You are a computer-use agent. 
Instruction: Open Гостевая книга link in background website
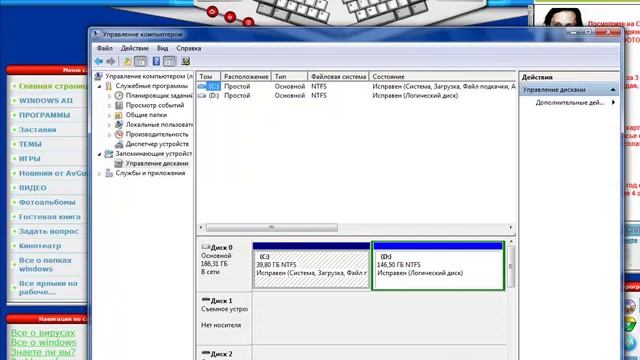coord(50,217)
